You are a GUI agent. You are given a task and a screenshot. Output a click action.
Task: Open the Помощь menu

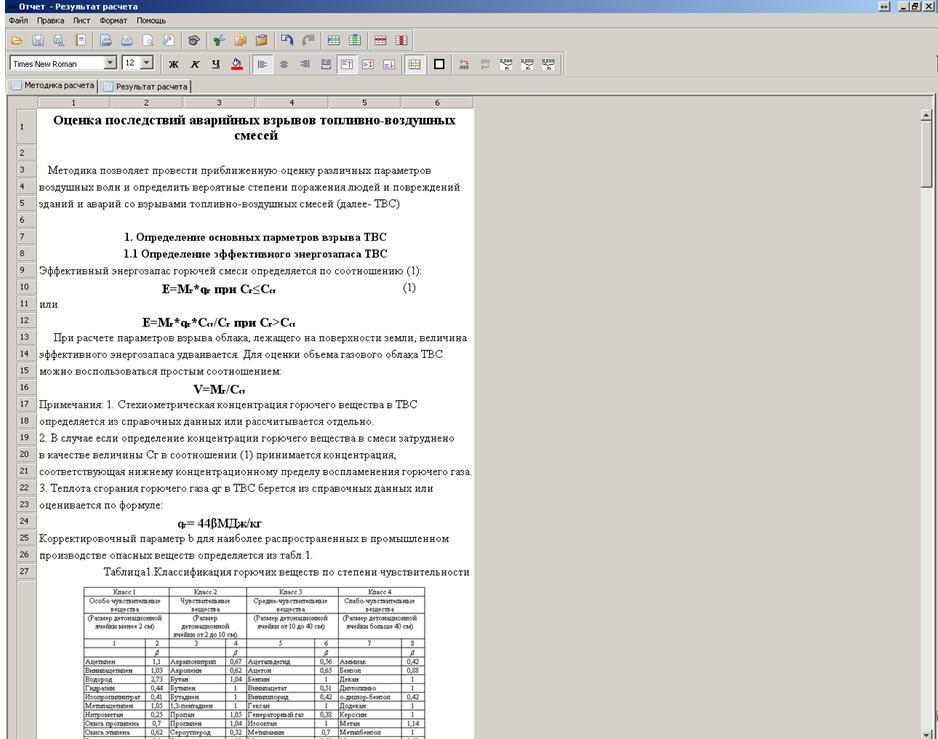[x=151, y=20]
